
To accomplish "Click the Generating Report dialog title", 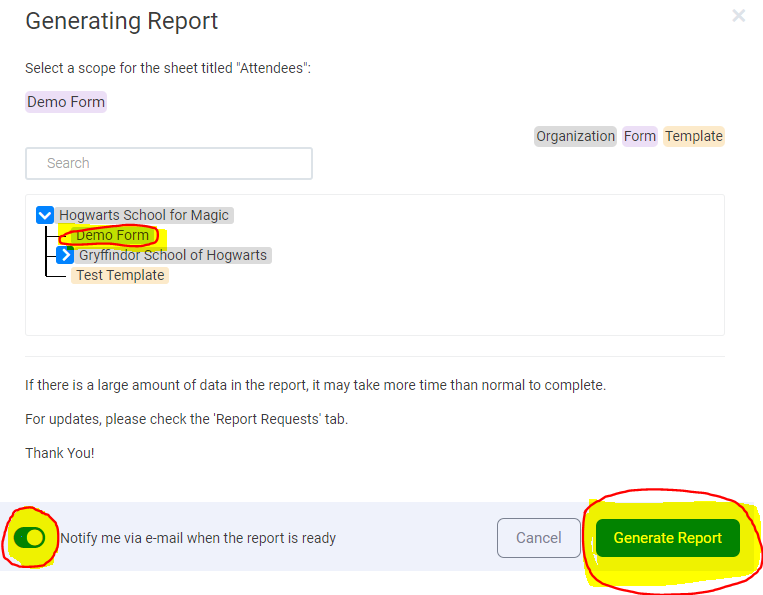I will click(x=121, y=21).
